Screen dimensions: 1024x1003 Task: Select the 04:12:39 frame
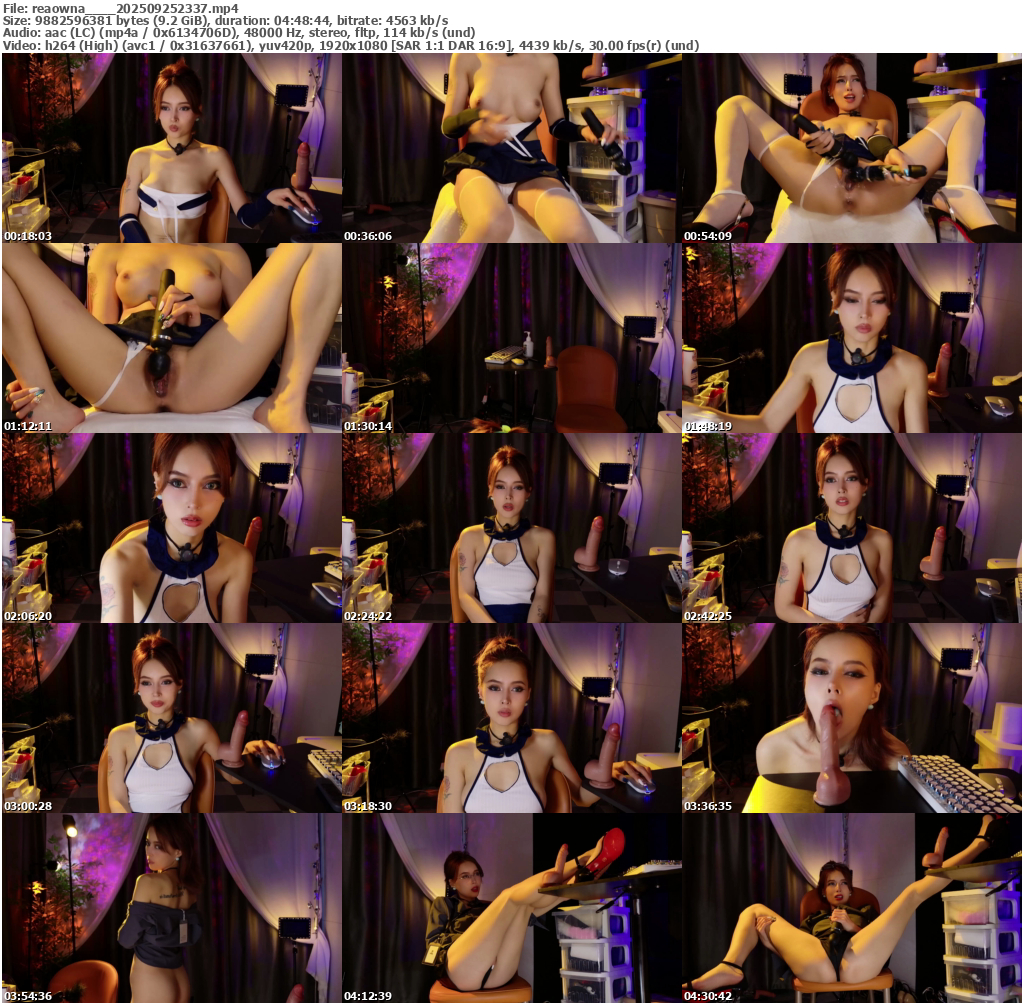511,908
